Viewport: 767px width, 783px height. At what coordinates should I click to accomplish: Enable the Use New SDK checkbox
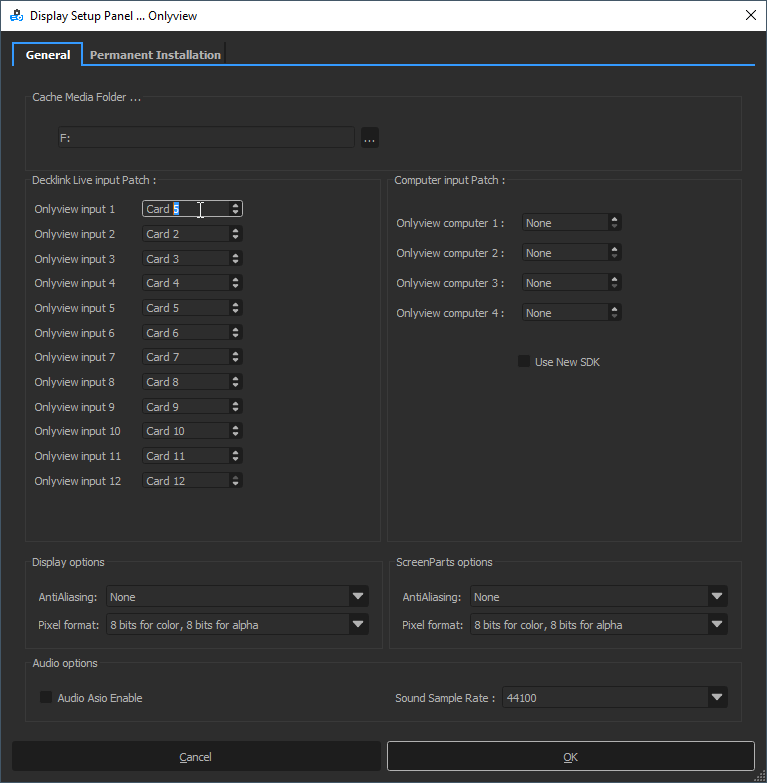click(524, 361)
